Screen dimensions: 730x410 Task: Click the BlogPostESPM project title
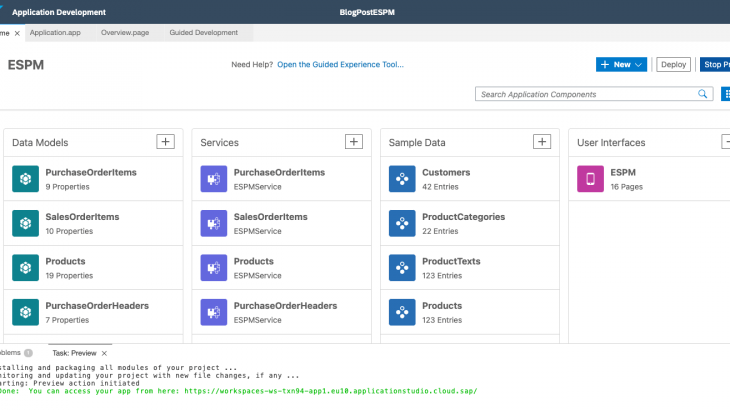pos(367,12)
